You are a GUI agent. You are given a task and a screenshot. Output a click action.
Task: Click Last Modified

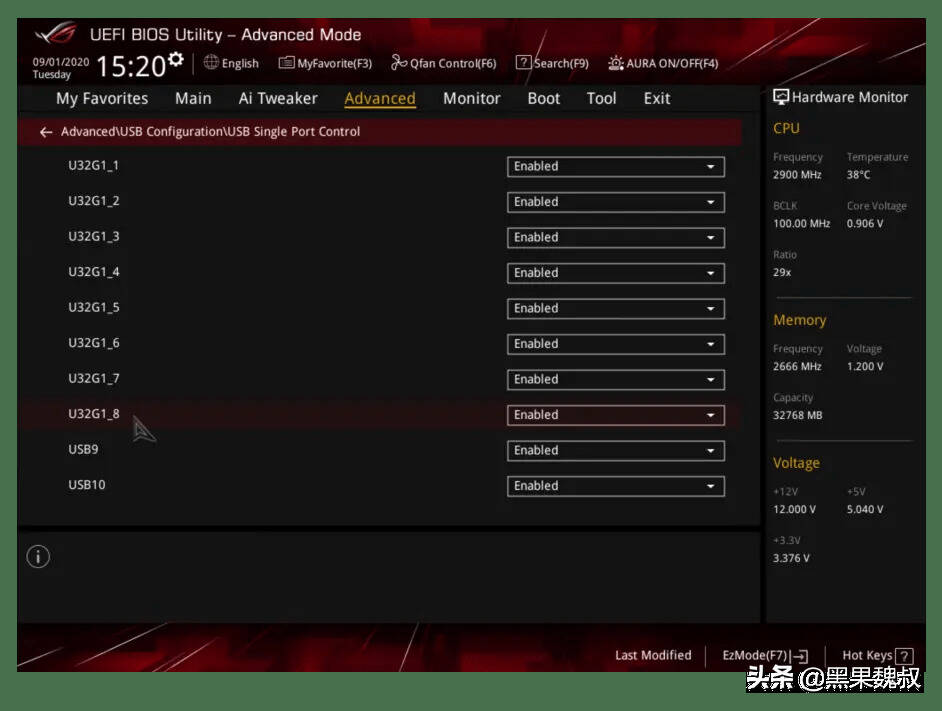click(x=653, y=655)
